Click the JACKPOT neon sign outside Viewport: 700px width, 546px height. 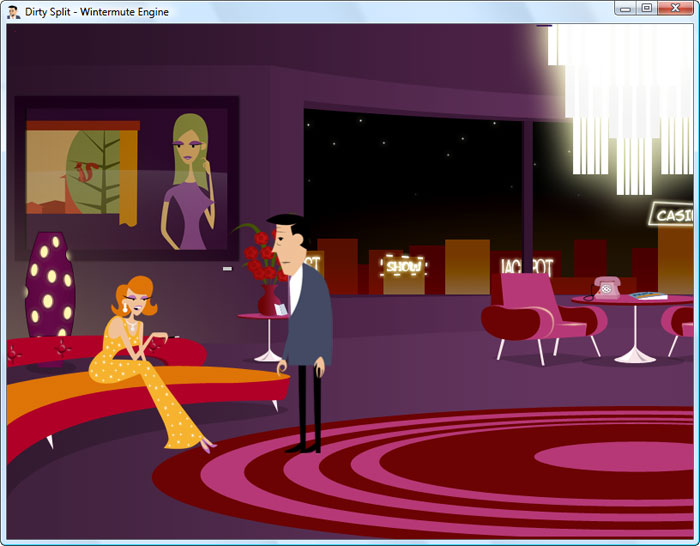point(527,267)
